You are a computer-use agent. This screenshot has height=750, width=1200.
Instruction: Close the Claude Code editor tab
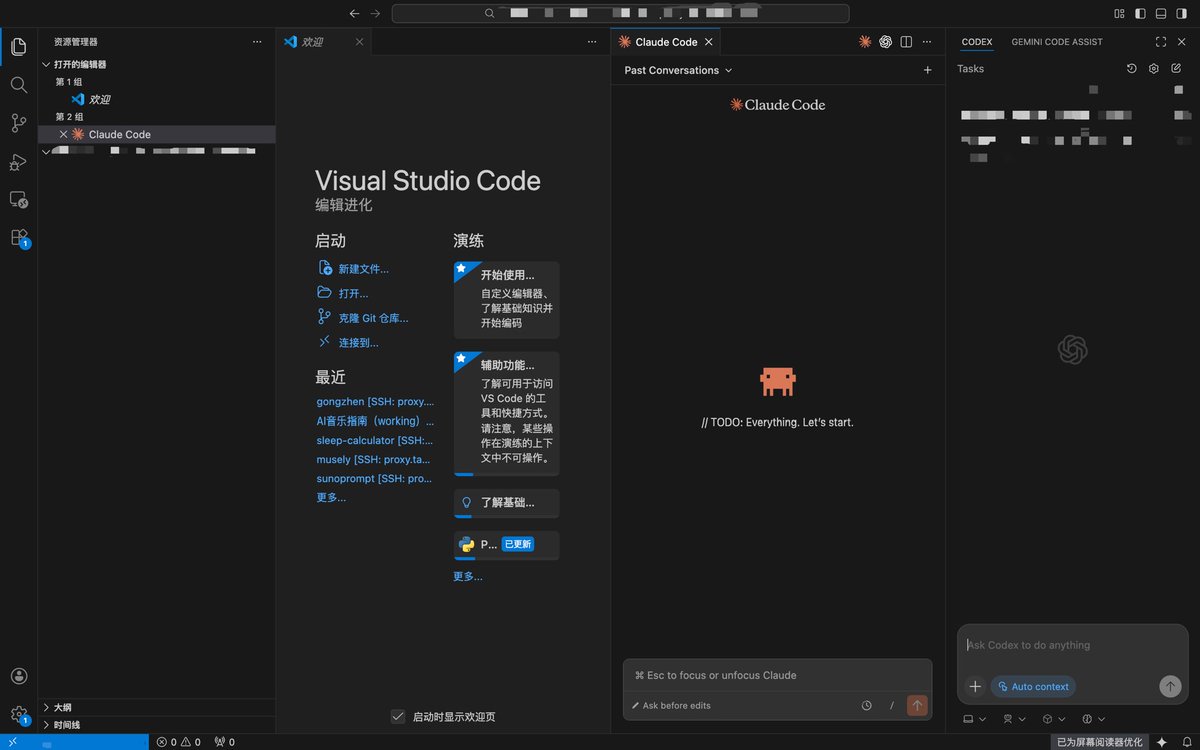[x=709, y=42]
